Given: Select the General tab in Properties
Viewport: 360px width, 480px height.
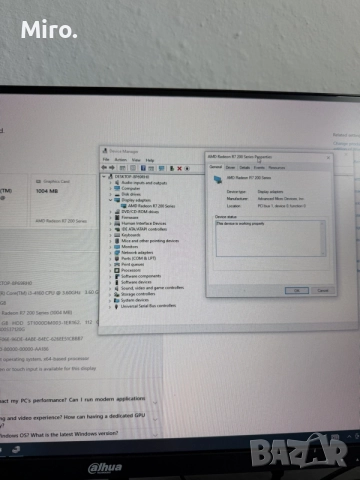Looking at the screenshot, I should pos(216,167).
